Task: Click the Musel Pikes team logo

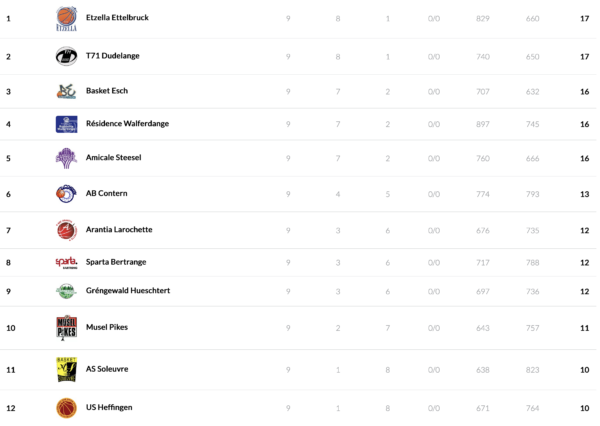Action: point(66,327)
